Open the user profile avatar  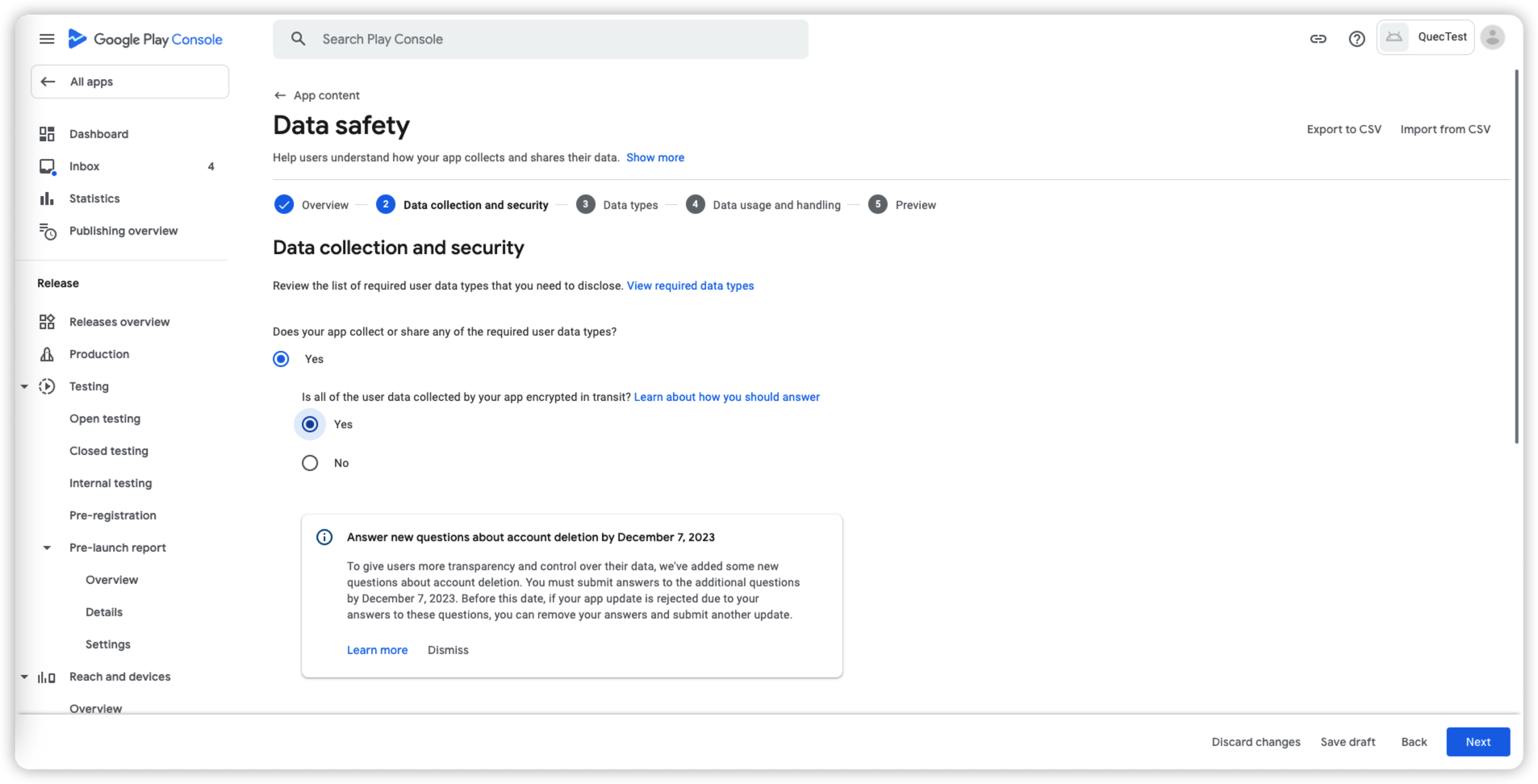pos(1493,37)
